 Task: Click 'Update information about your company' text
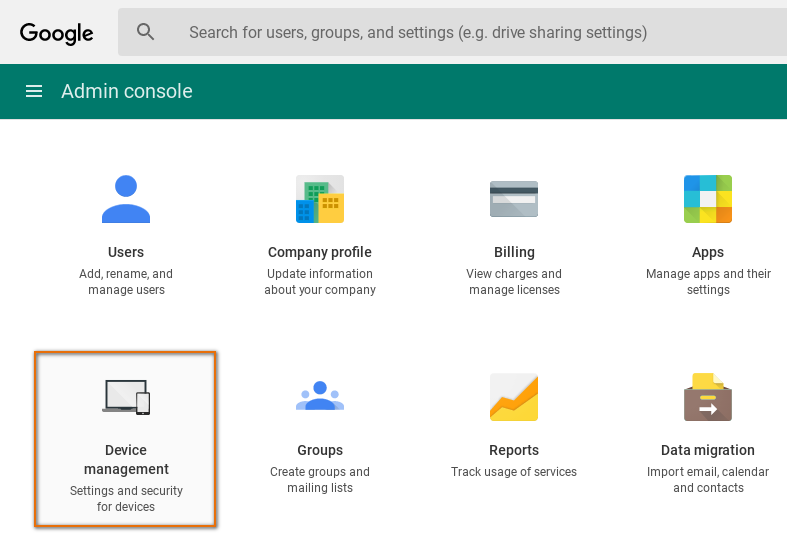(320, 282)
